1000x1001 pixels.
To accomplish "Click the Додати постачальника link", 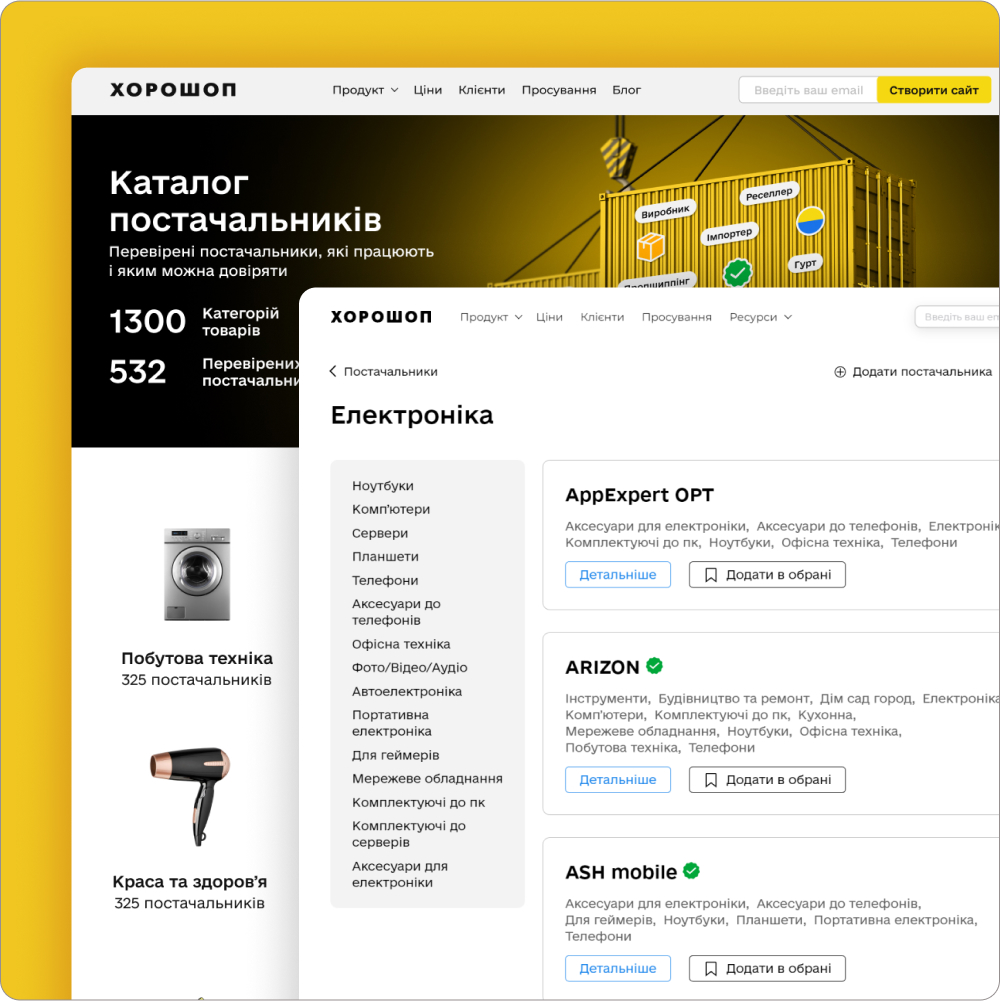I will tap(913, 372).
